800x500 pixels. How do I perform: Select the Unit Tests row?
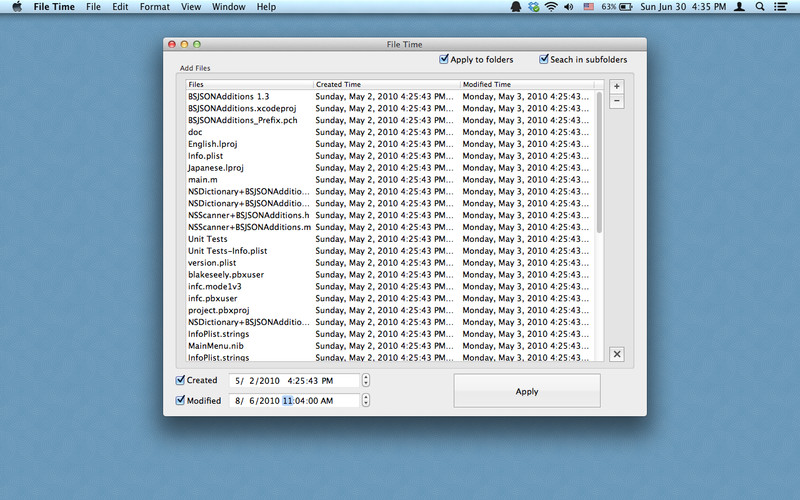(390, 239)
